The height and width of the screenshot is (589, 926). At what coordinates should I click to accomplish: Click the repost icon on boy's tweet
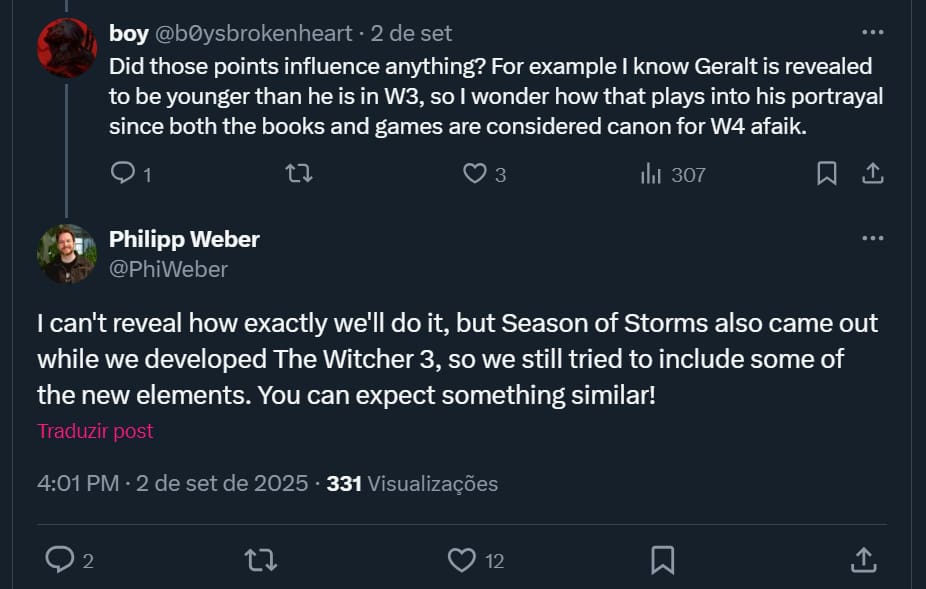tap(297, 173)
